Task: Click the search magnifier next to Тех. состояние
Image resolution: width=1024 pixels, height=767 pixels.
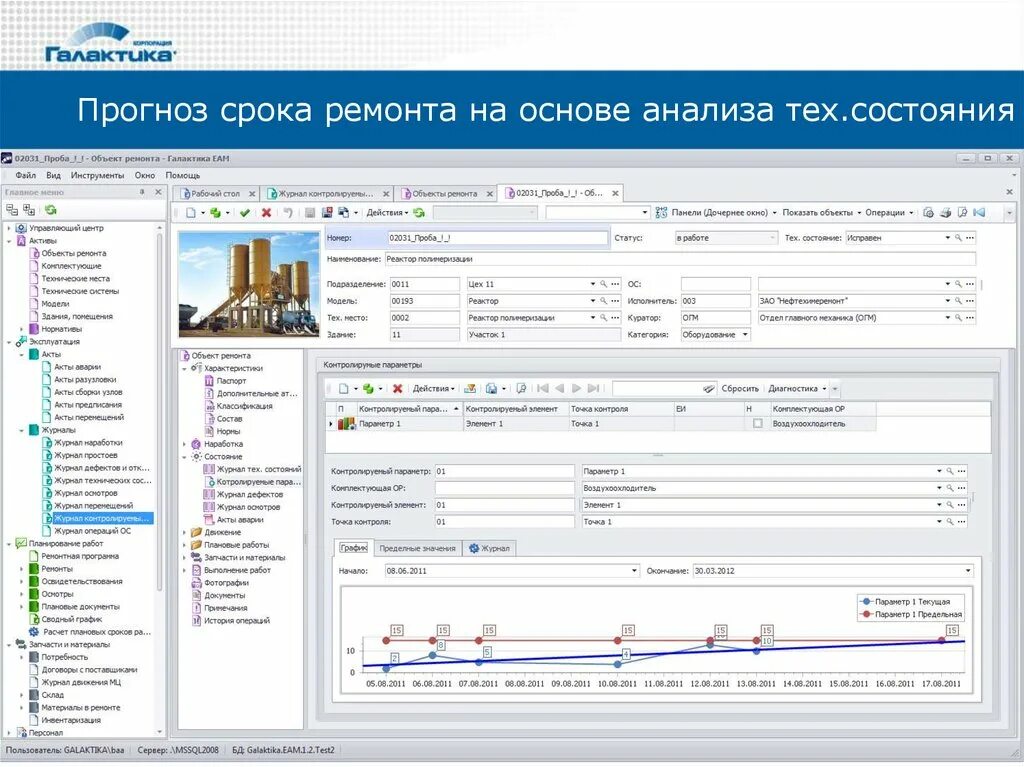Action: [958, 238]
